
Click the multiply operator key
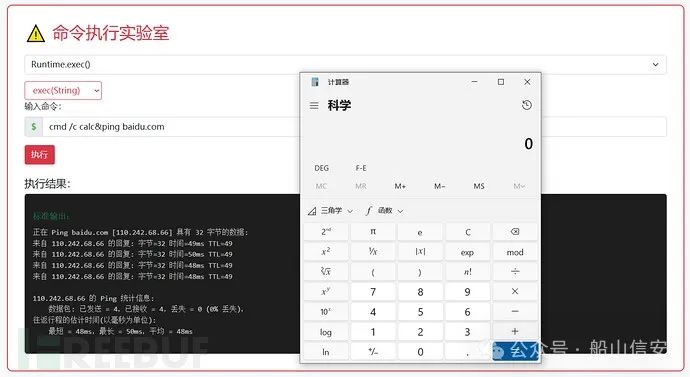click(x=515, y=292)
